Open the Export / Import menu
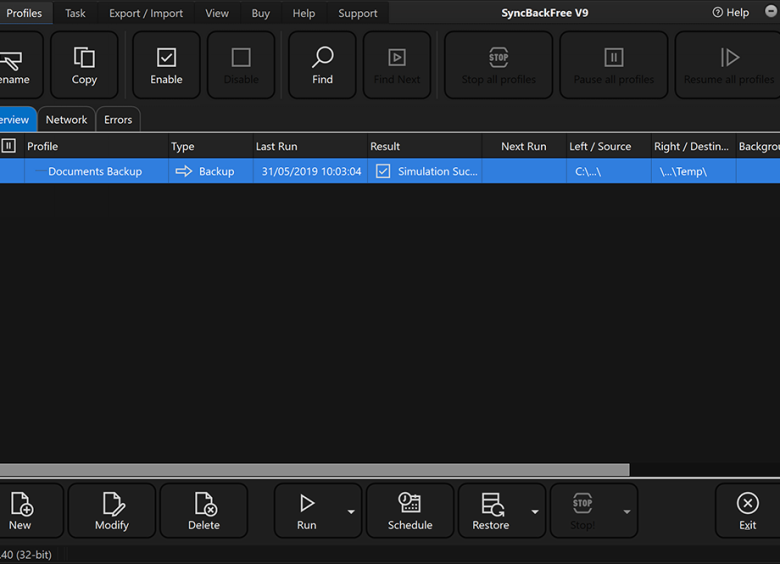Viewport: 780px width, 564px height. [x=146, y=13]
